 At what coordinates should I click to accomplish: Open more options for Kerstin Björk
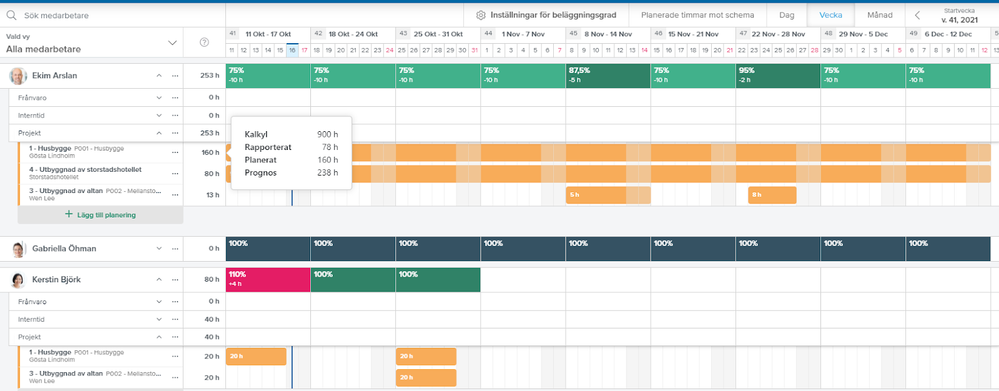(175, 280)
